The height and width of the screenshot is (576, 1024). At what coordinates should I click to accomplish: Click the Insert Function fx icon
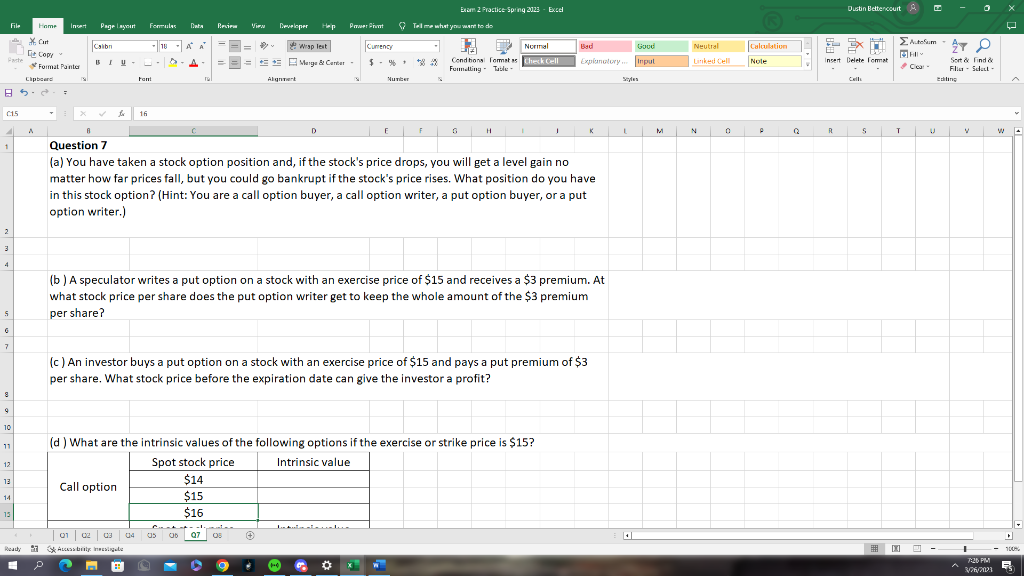pos(121,114)
